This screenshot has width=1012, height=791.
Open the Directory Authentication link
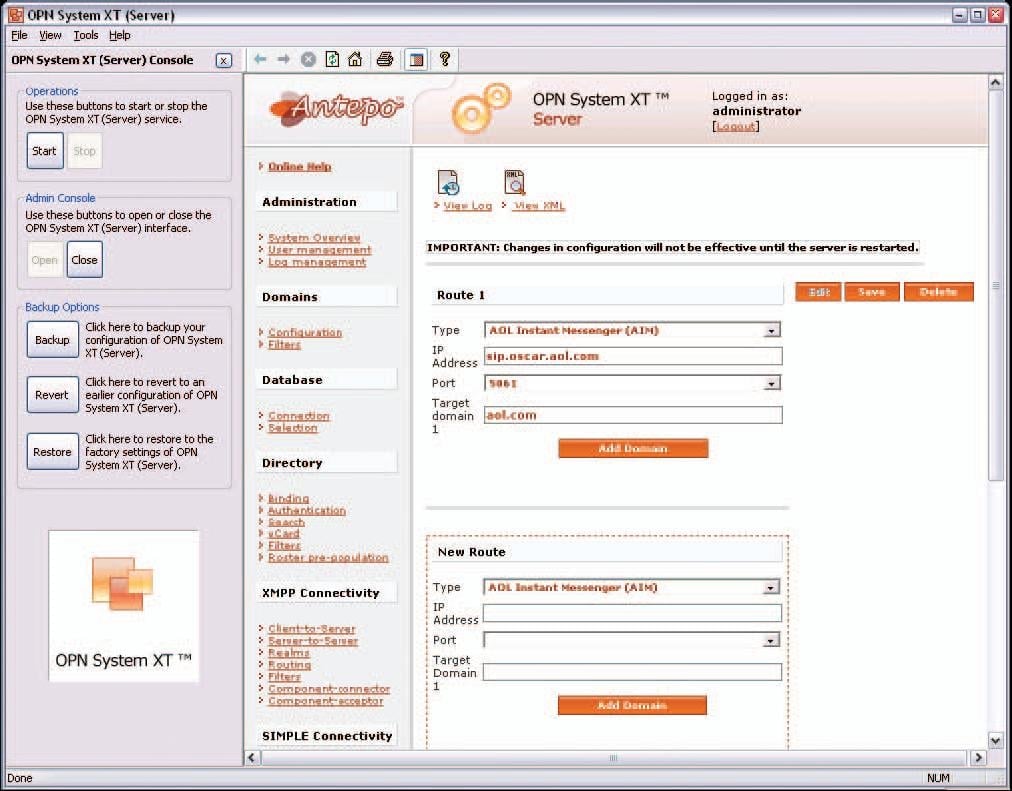click(x=307, y=510)
